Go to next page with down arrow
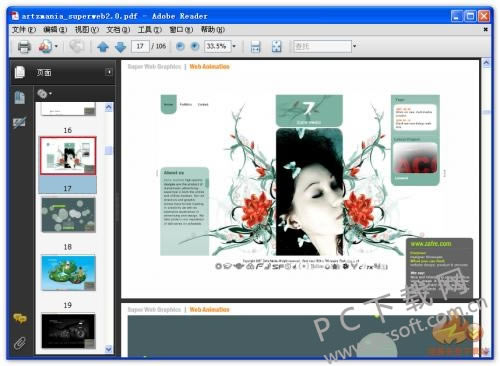This screenshot has width=500, height=366. pos(120,47)
